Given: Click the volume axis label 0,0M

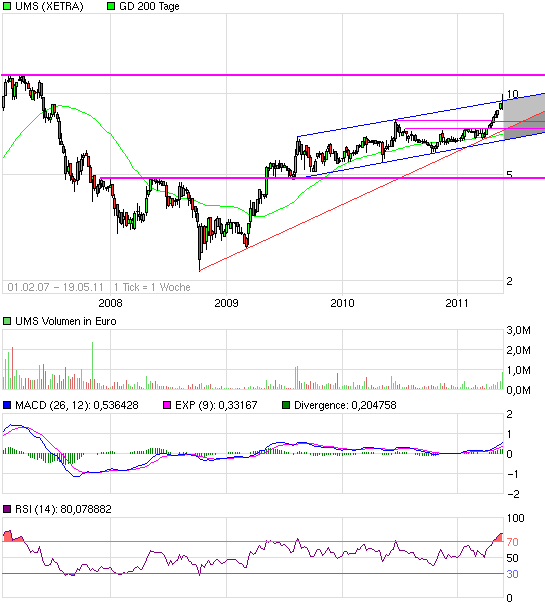Looking at the screenshot, I should pyautogui.click(x=519, y=390).
